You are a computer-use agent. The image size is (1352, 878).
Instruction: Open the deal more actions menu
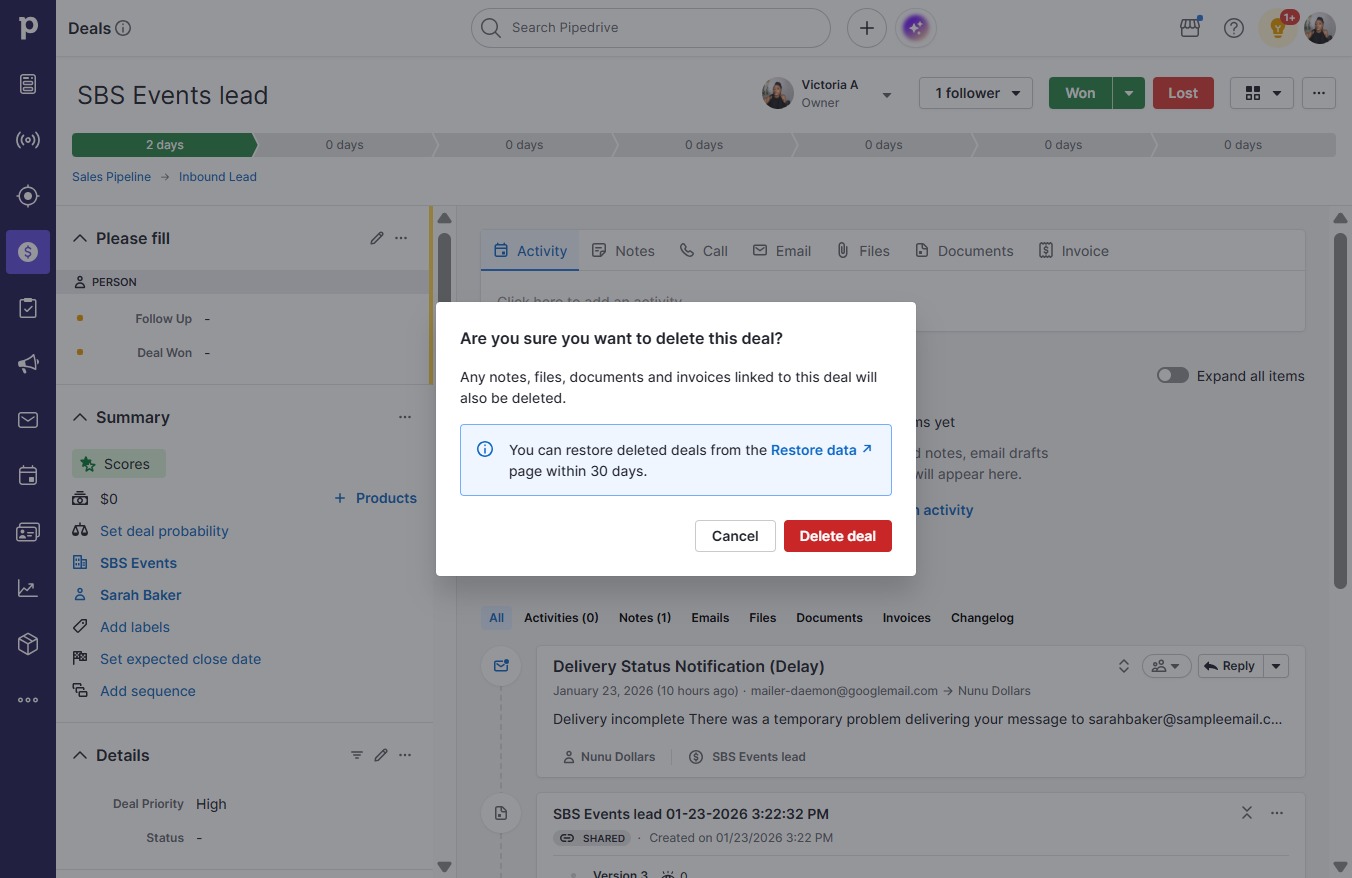1319,93
